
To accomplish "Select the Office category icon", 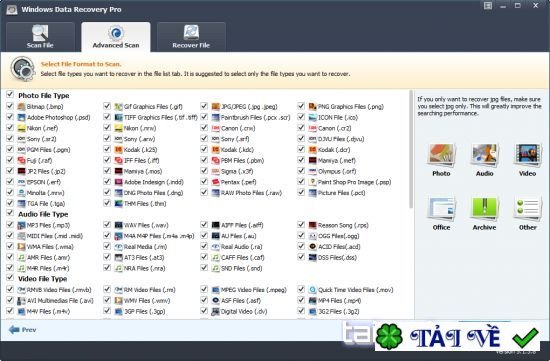I will point(441,213).
